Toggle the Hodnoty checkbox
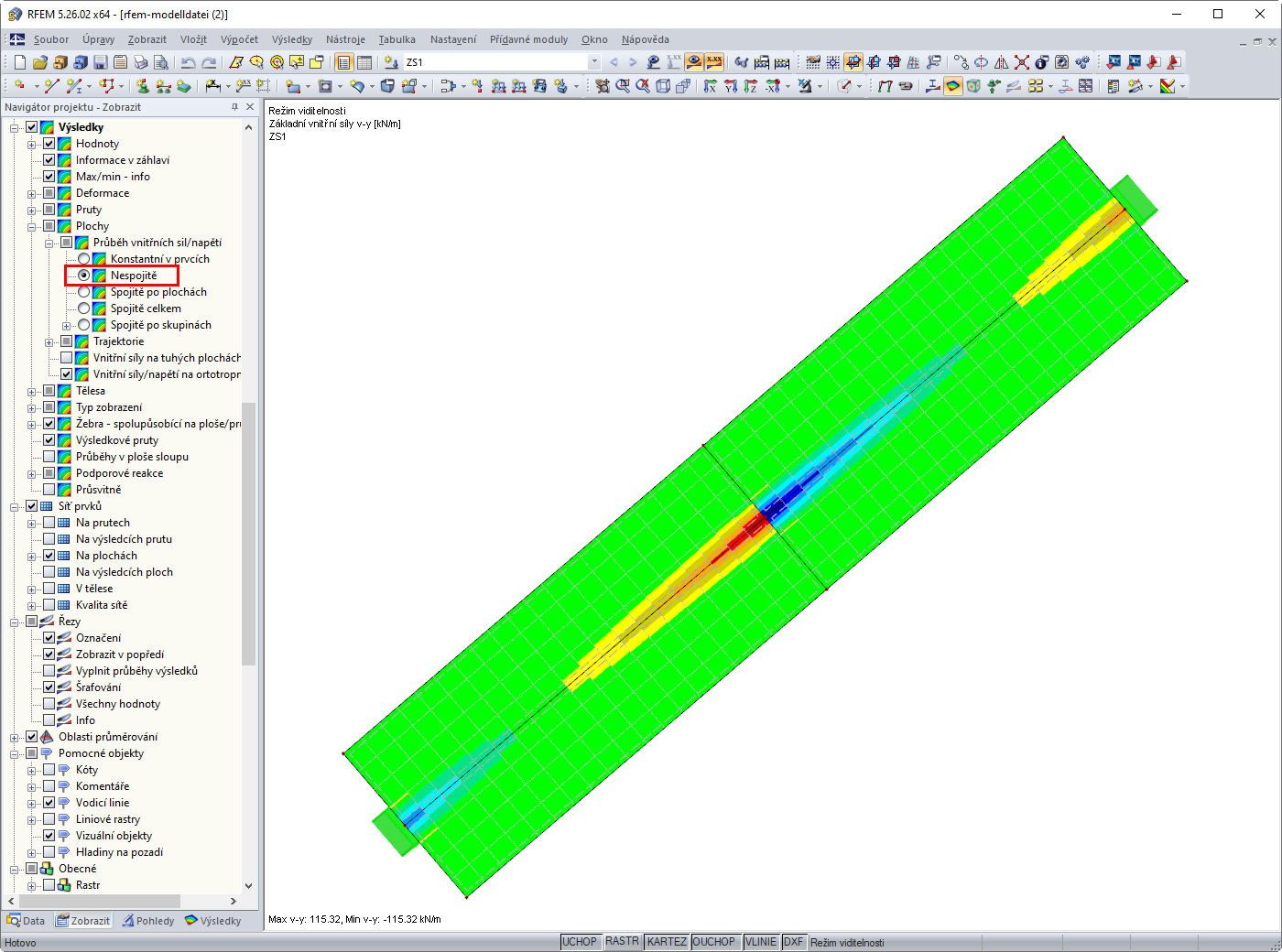 point(49,144)
